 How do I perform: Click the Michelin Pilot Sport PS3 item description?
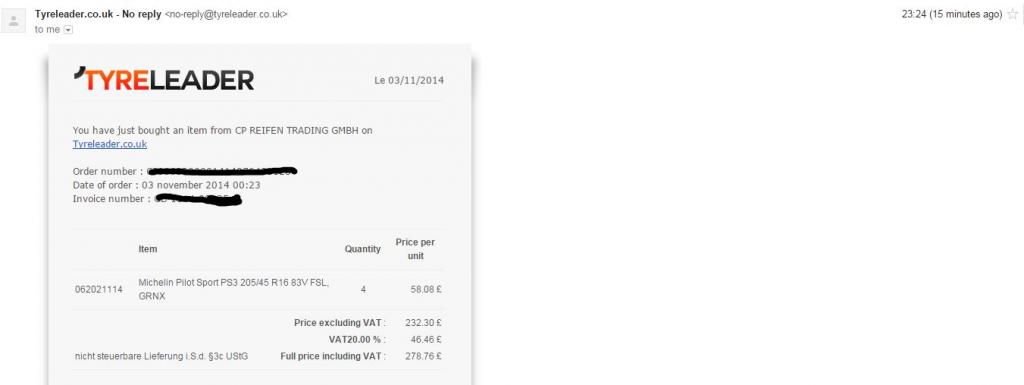(x=234, y=289)
